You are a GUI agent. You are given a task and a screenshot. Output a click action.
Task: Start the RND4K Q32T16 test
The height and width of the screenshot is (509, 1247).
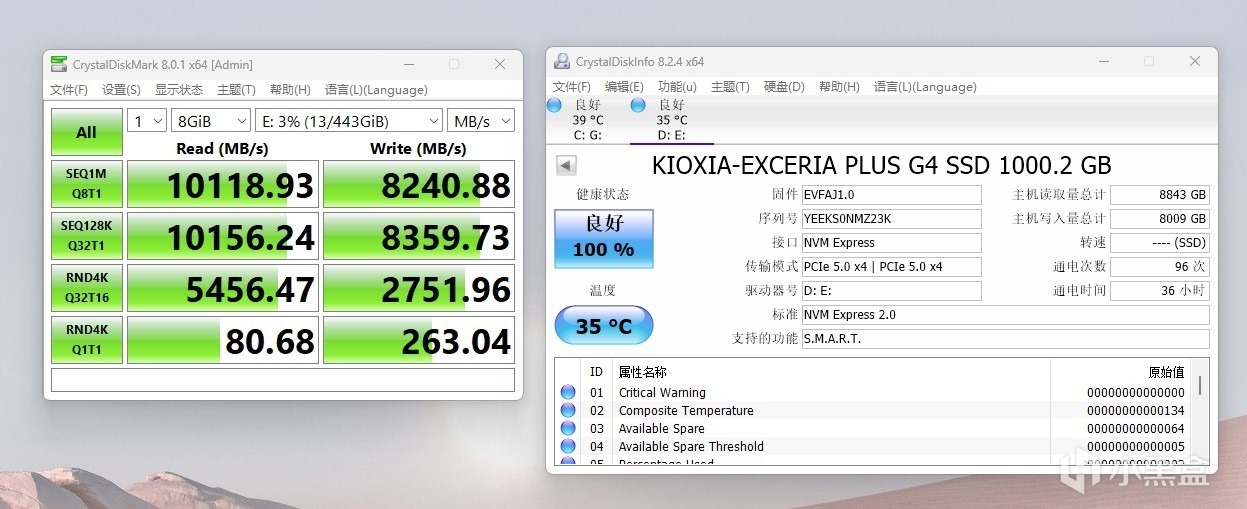coord(87,288)
